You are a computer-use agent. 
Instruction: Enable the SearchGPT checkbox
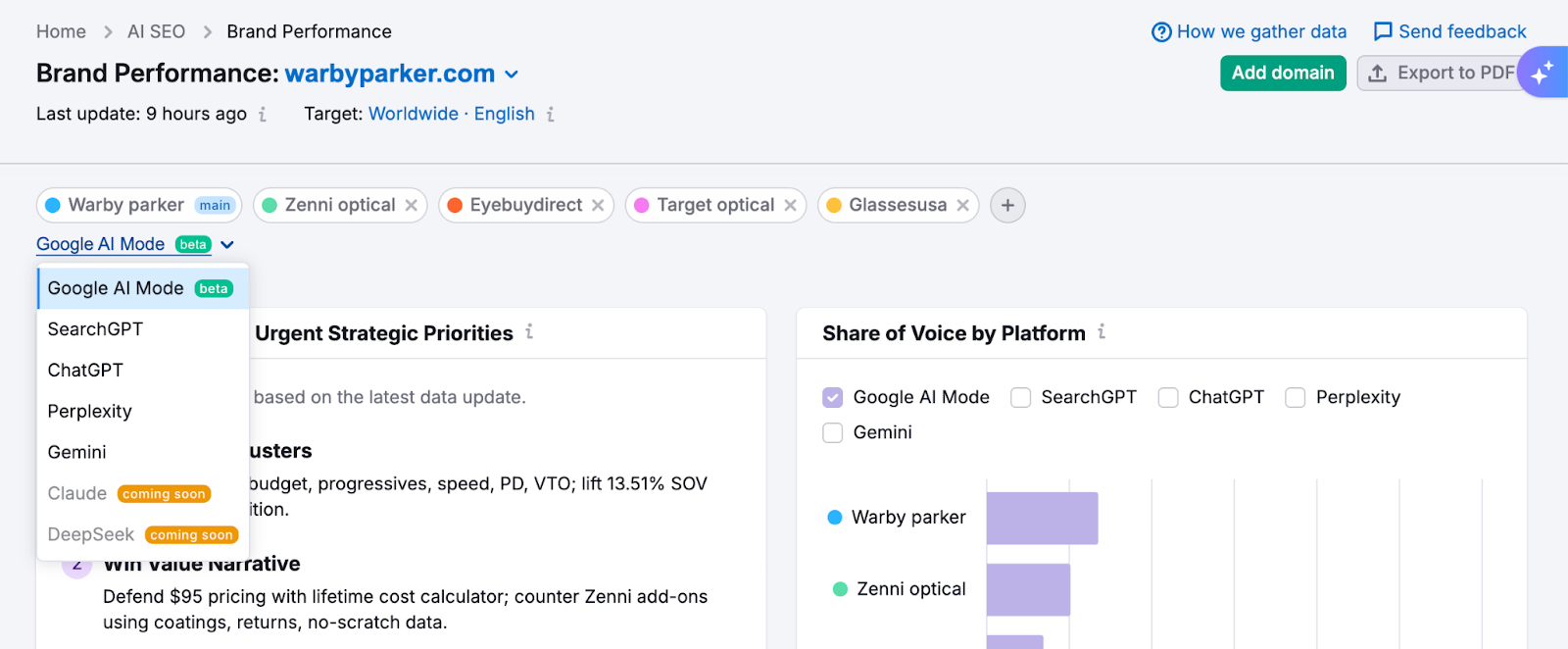coord(1020,397)
